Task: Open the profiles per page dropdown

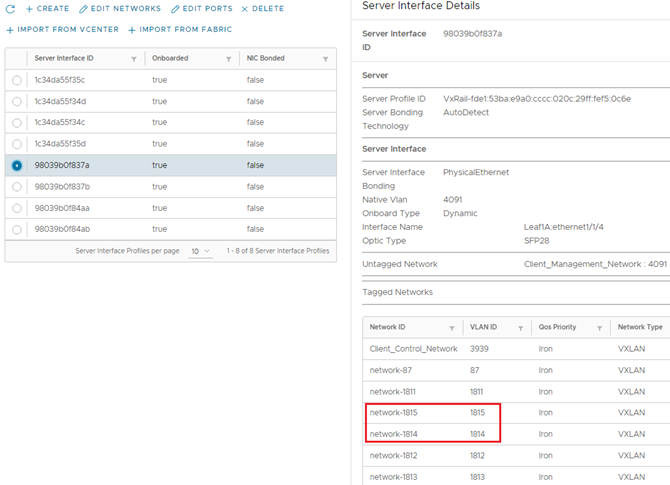Action: (x=200, y=251)
